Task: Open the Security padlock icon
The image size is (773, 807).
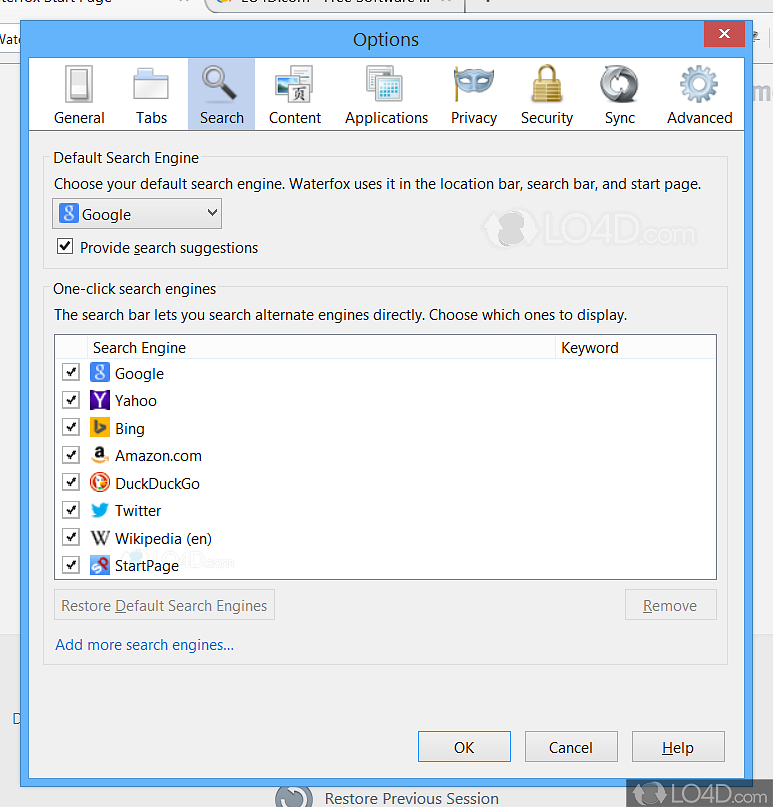Action: 547,83
